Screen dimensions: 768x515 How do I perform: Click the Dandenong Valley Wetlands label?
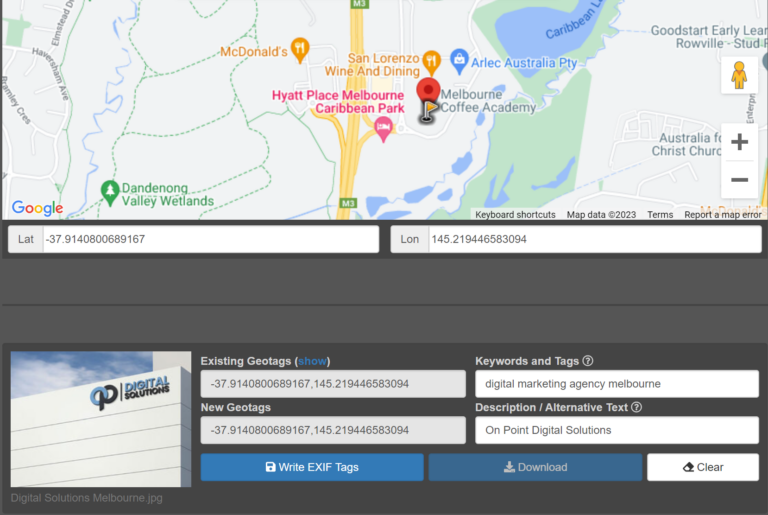pos(168,195)
